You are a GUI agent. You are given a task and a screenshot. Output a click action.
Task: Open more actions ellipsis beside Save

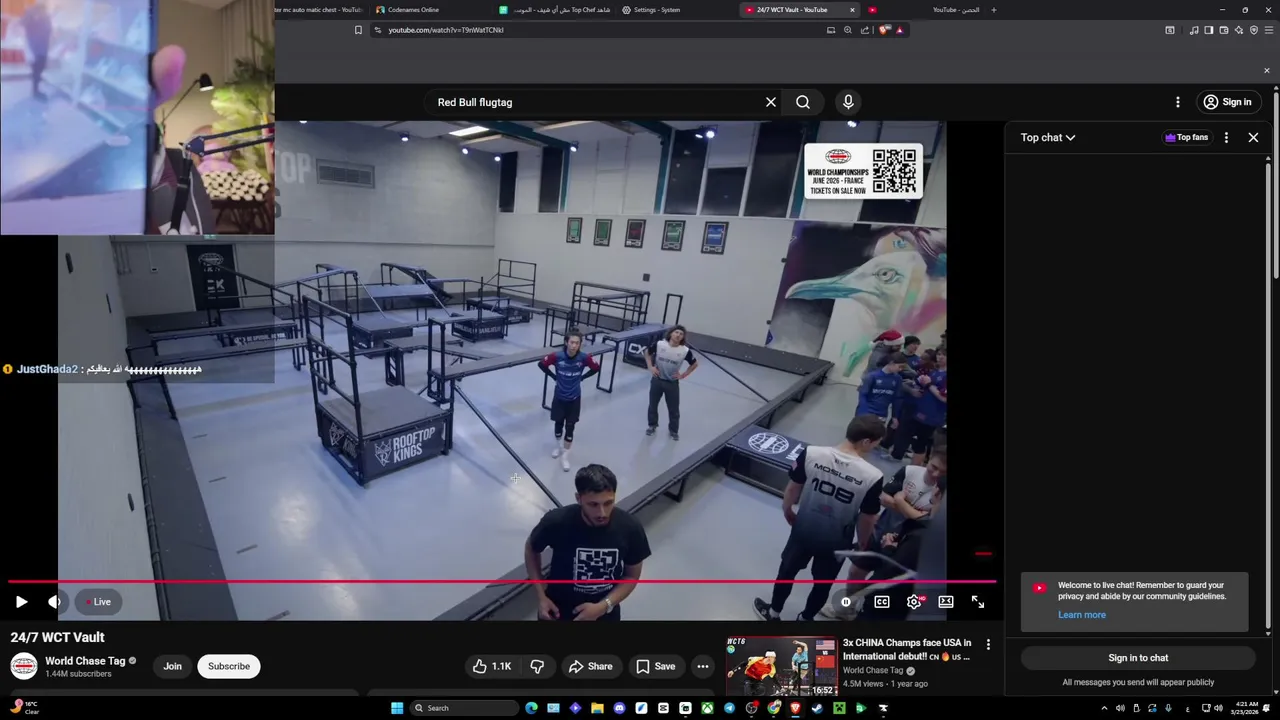click(x=703, y=666)
